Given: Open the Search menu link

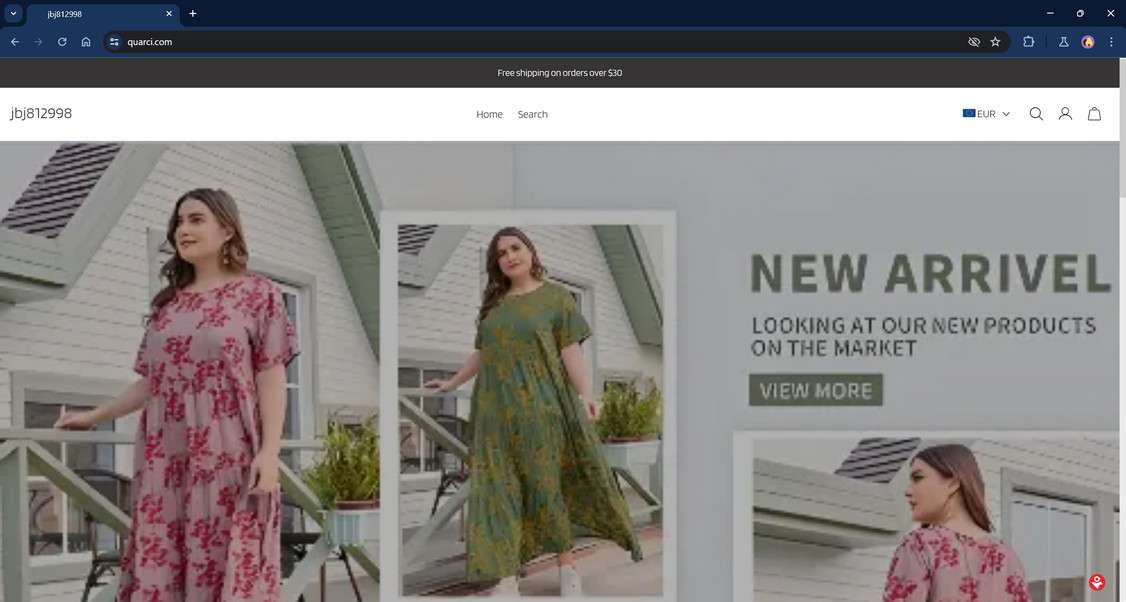Looking at the screenshot, I should coord(532,114).
